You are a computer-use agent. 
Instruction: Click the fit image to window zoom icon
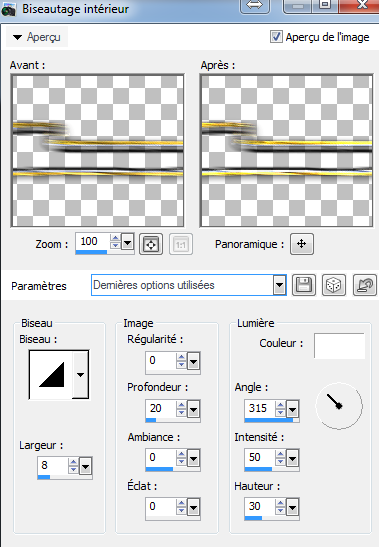pos(151,244)
